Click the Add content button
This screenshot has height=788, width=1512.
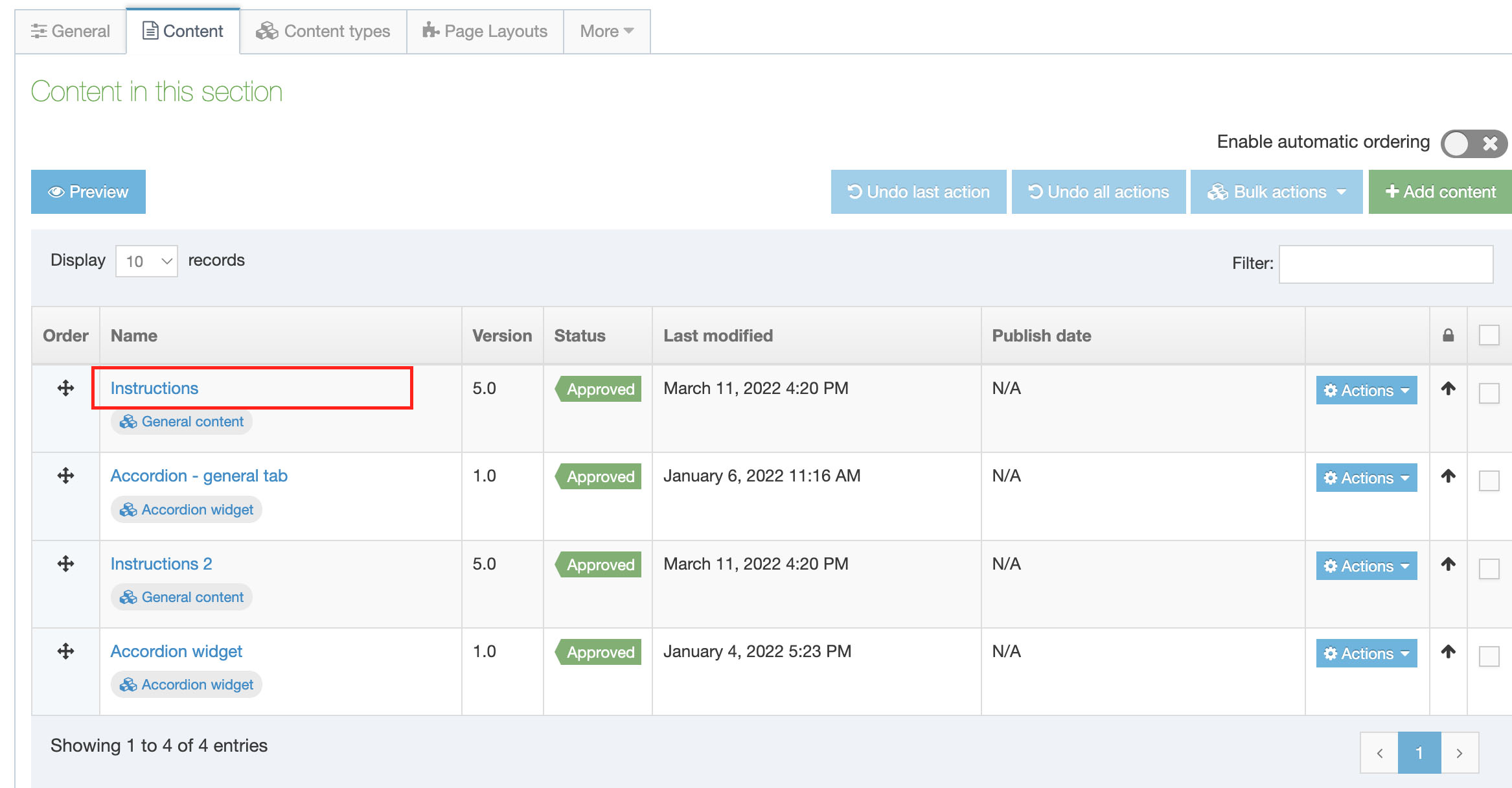pyautogui.click(x=1439, y=192)
